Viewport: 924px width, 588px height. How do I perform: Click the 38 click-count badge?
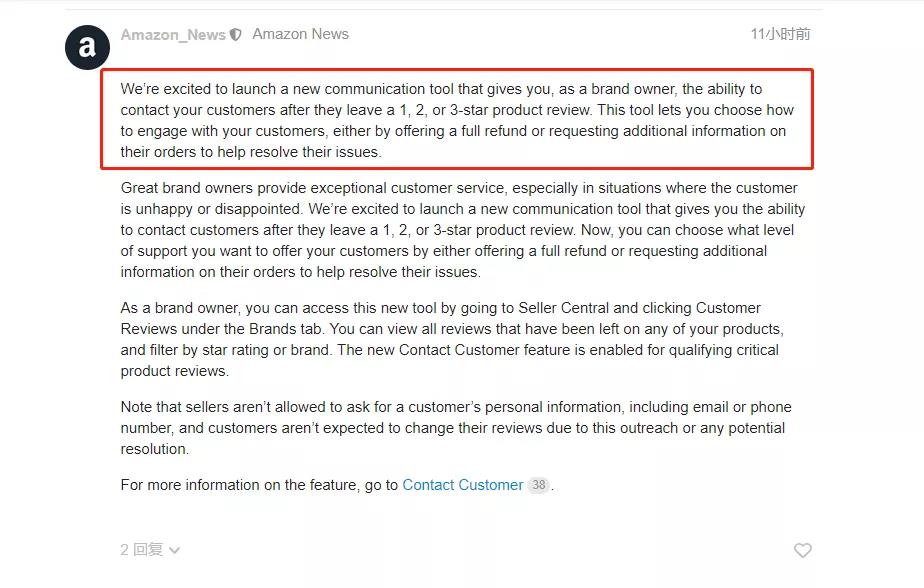point(539,485)
